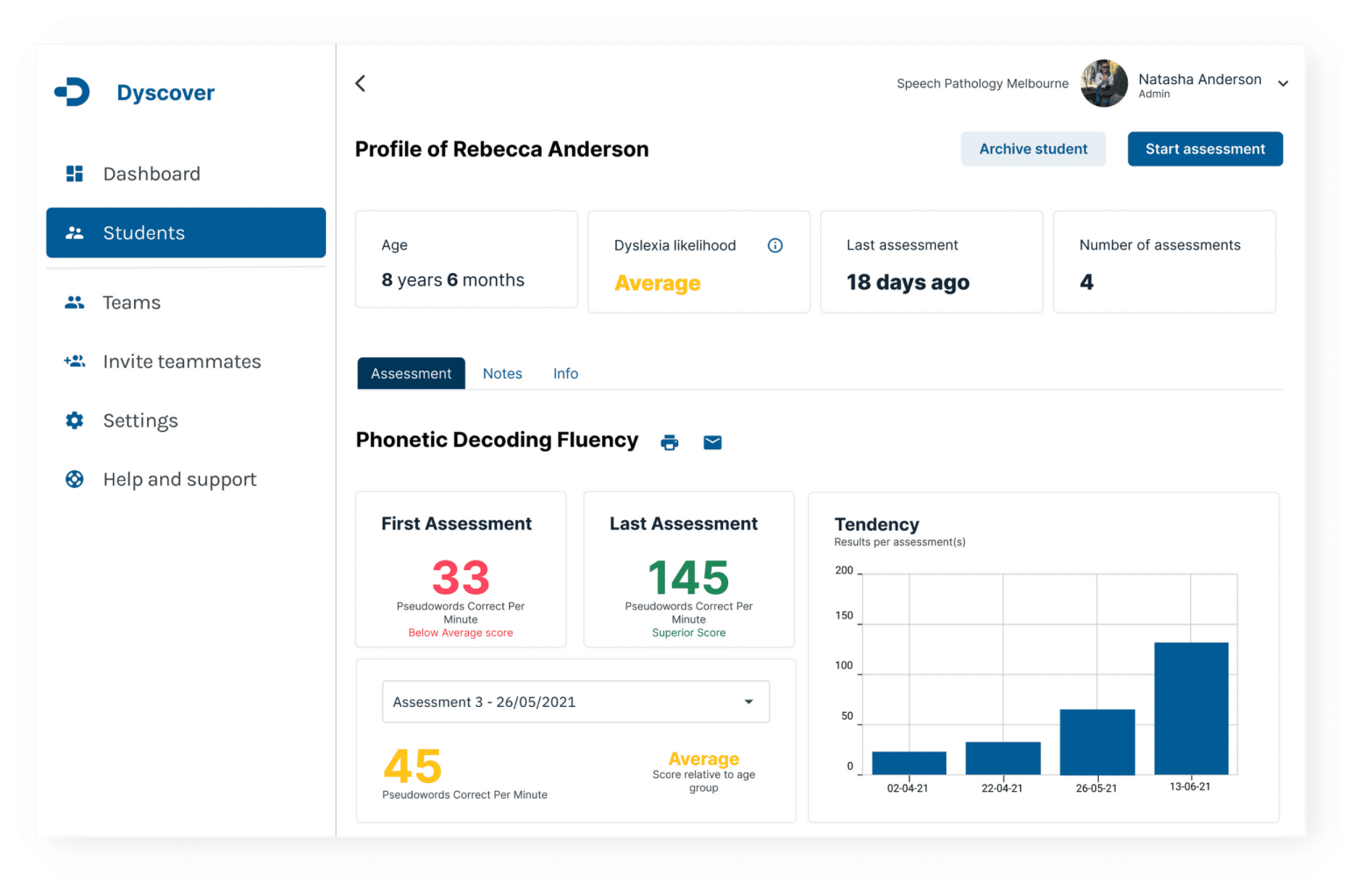Print the Phonetic Decoding Fluency report

click(x=669, y=442)
